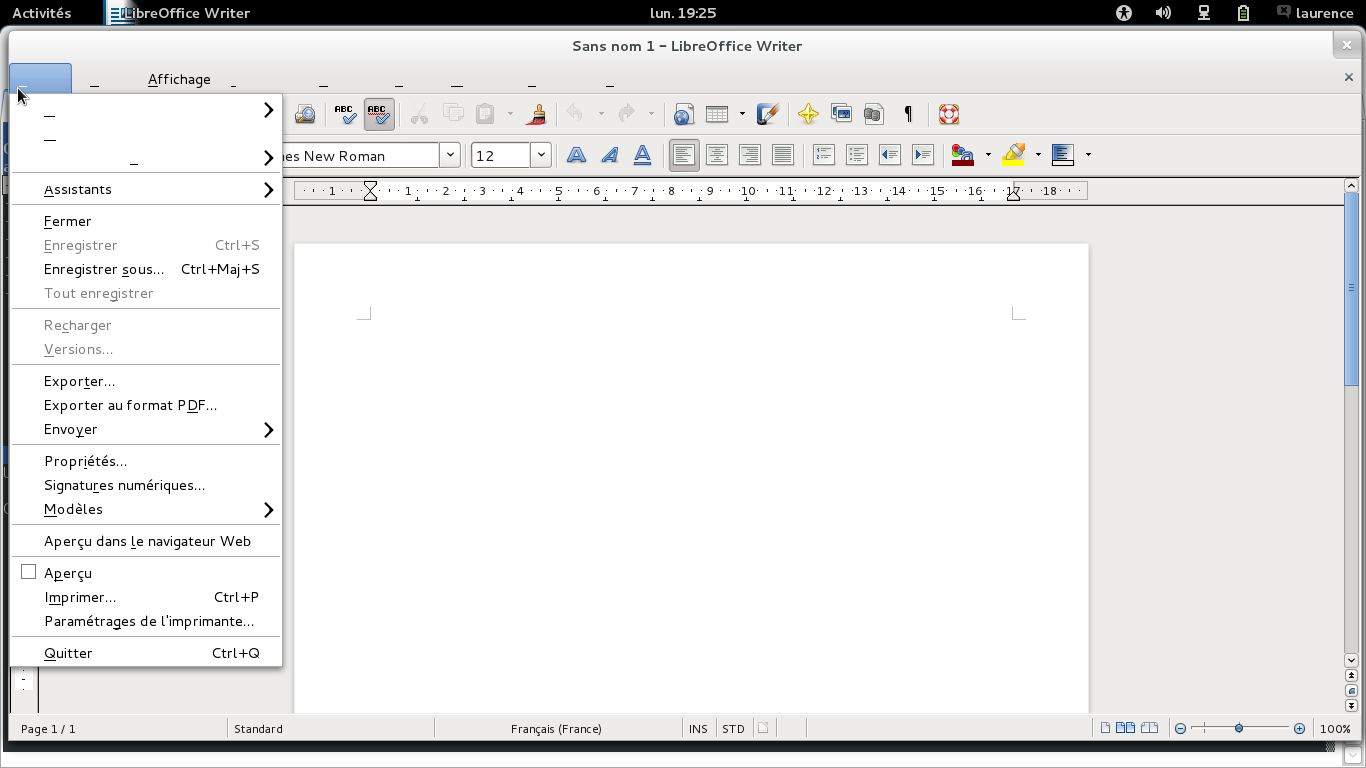Switch to book view layout icon
1366x768 pixels.
(x=1149, y=728)
